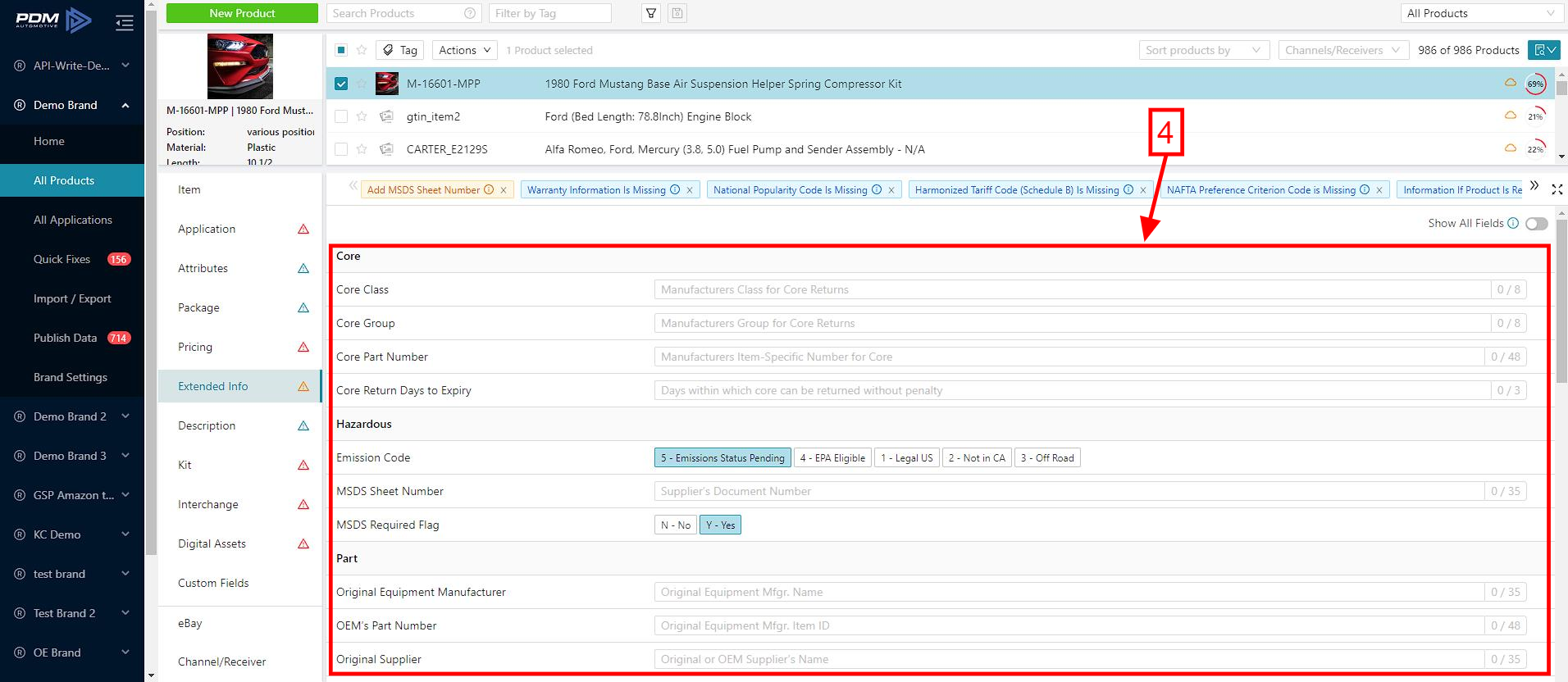The height and width of the screenshot is (682, 1568).
Task: Click the 21% completion circle
Action: coord(1535,116)
